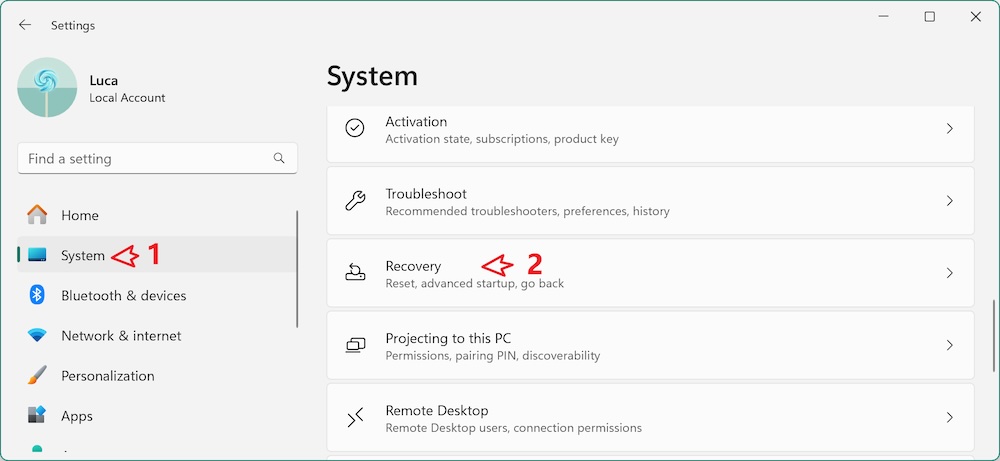Select System in the left navigation

point(82,256)
